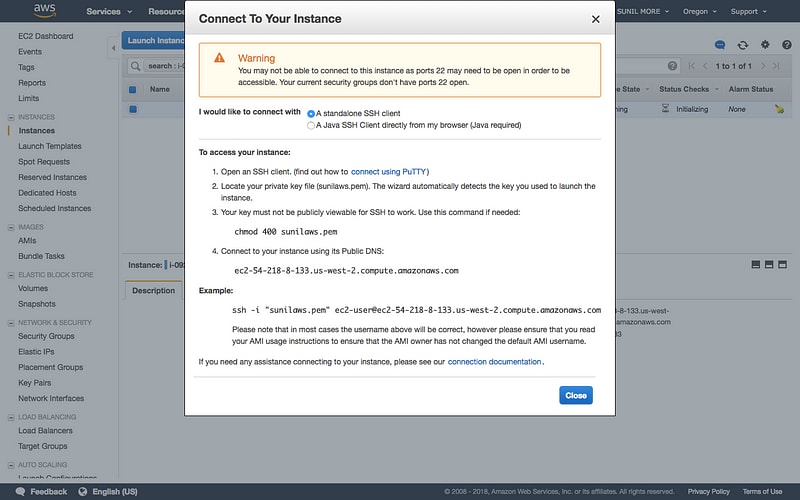Viewport: 800px width, 500px height.
Task: Collapse the LOAD BALANCING section
Action: (11, 417)
